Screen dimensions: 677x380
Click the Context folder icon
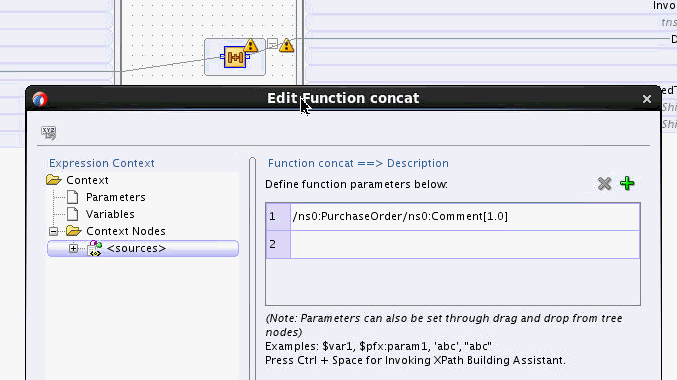pos(54,180)
